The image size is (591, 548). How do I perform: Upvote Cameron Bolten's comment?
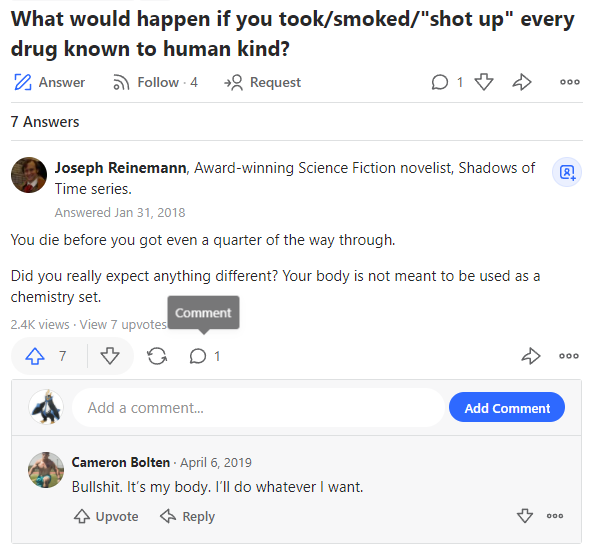[106, 516]
